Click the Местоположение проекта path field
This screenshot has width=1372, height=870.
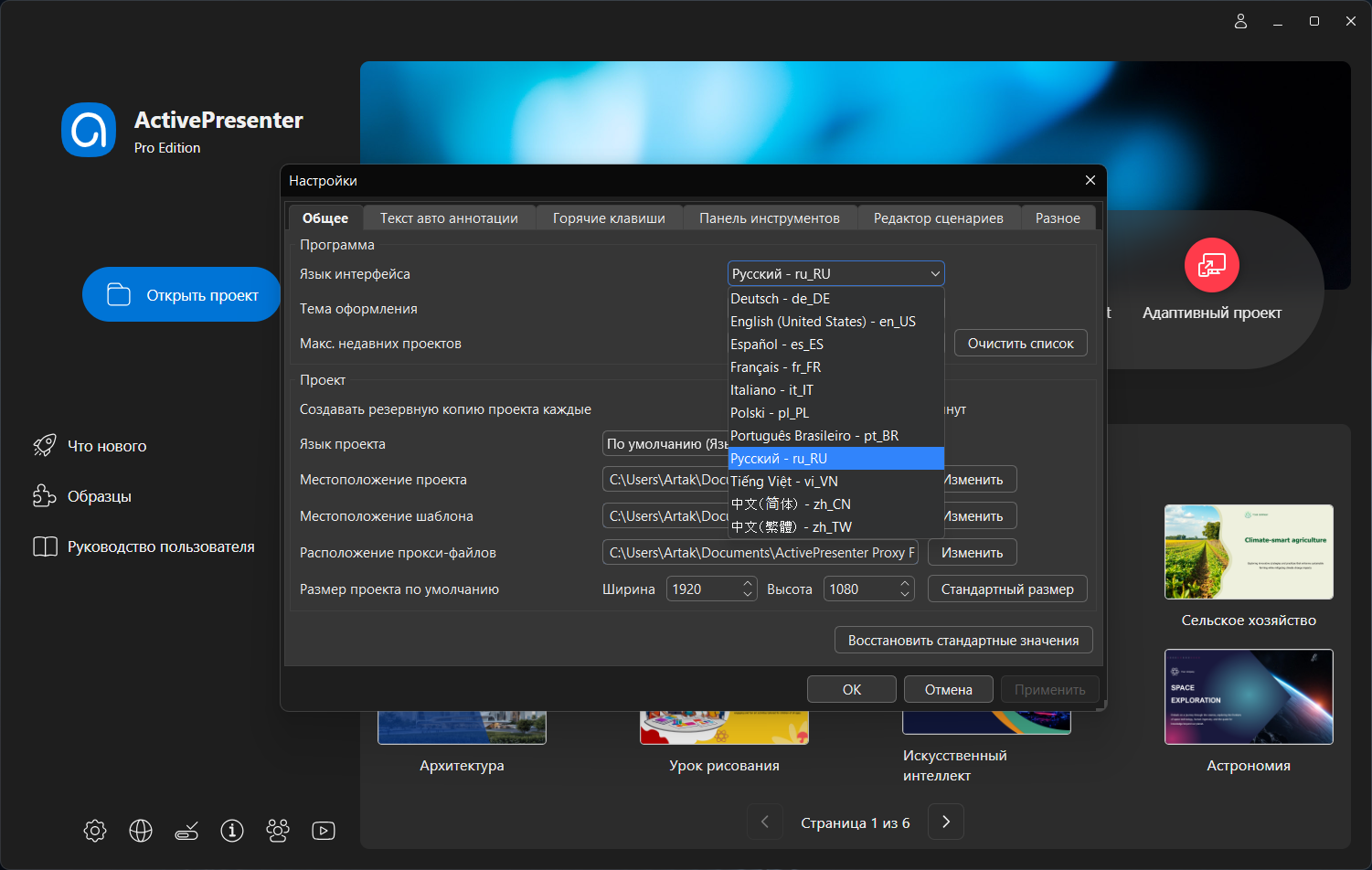[665, 480]
